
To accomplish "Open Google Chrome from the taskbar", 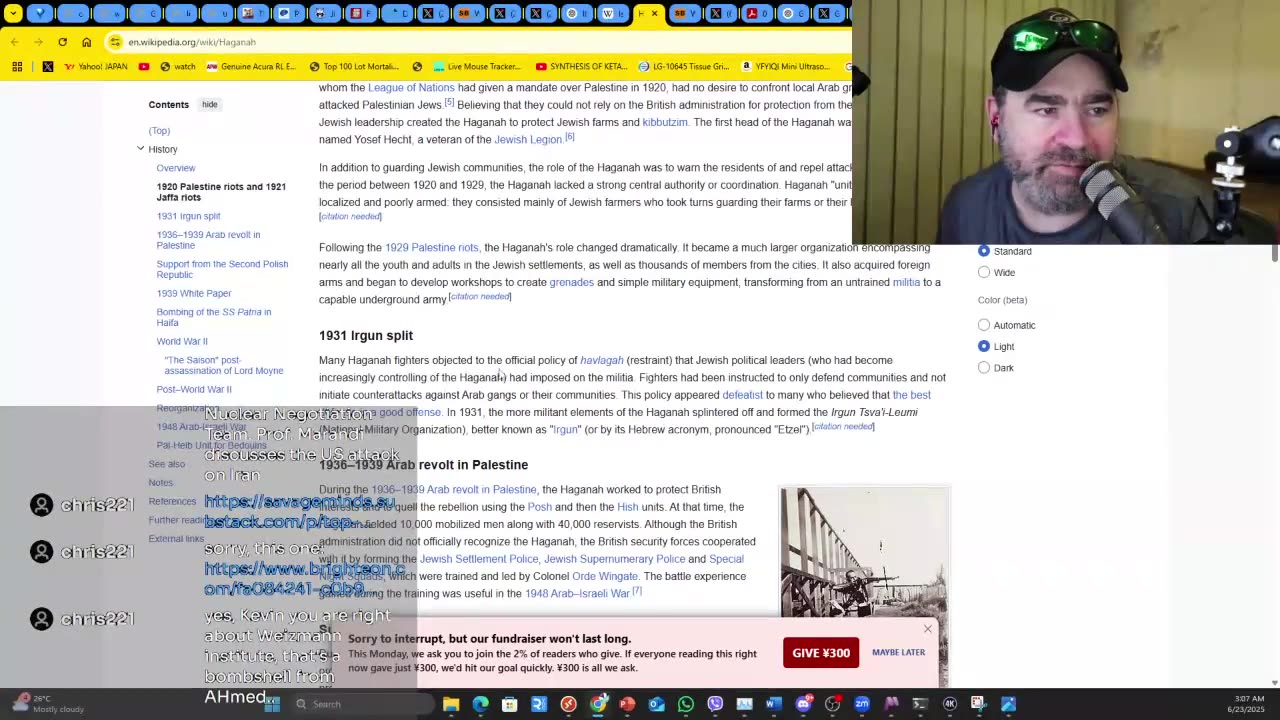I will click(x=598, y=704).
